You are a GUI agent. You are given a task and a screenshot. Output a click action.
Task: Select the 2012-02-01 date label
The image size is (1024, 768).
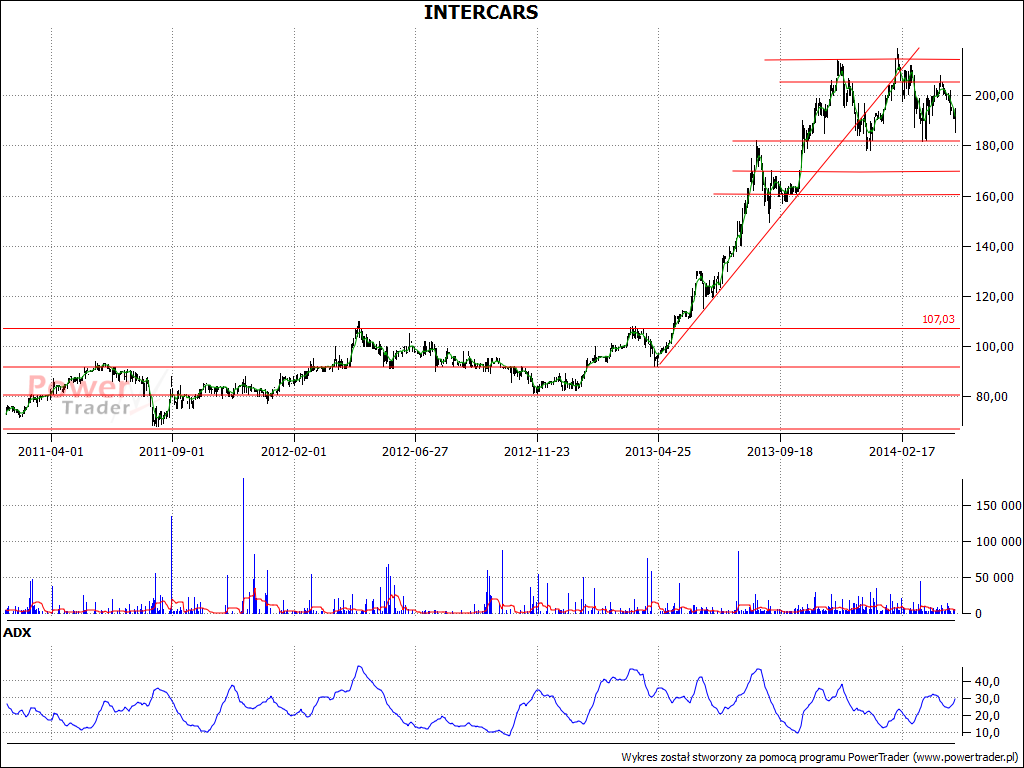tap(294, 451)
